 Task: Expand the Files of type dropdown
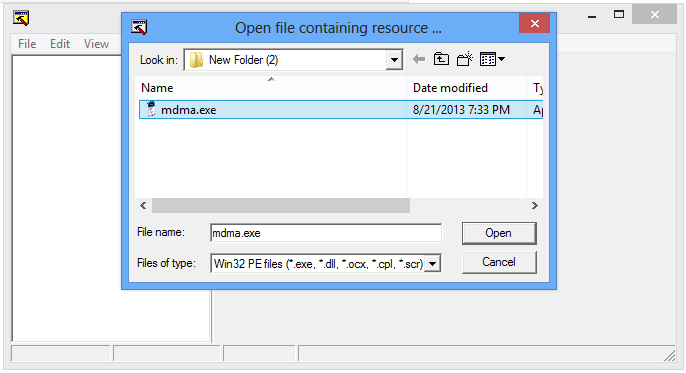pyautogui.click(x=432, y=264)
